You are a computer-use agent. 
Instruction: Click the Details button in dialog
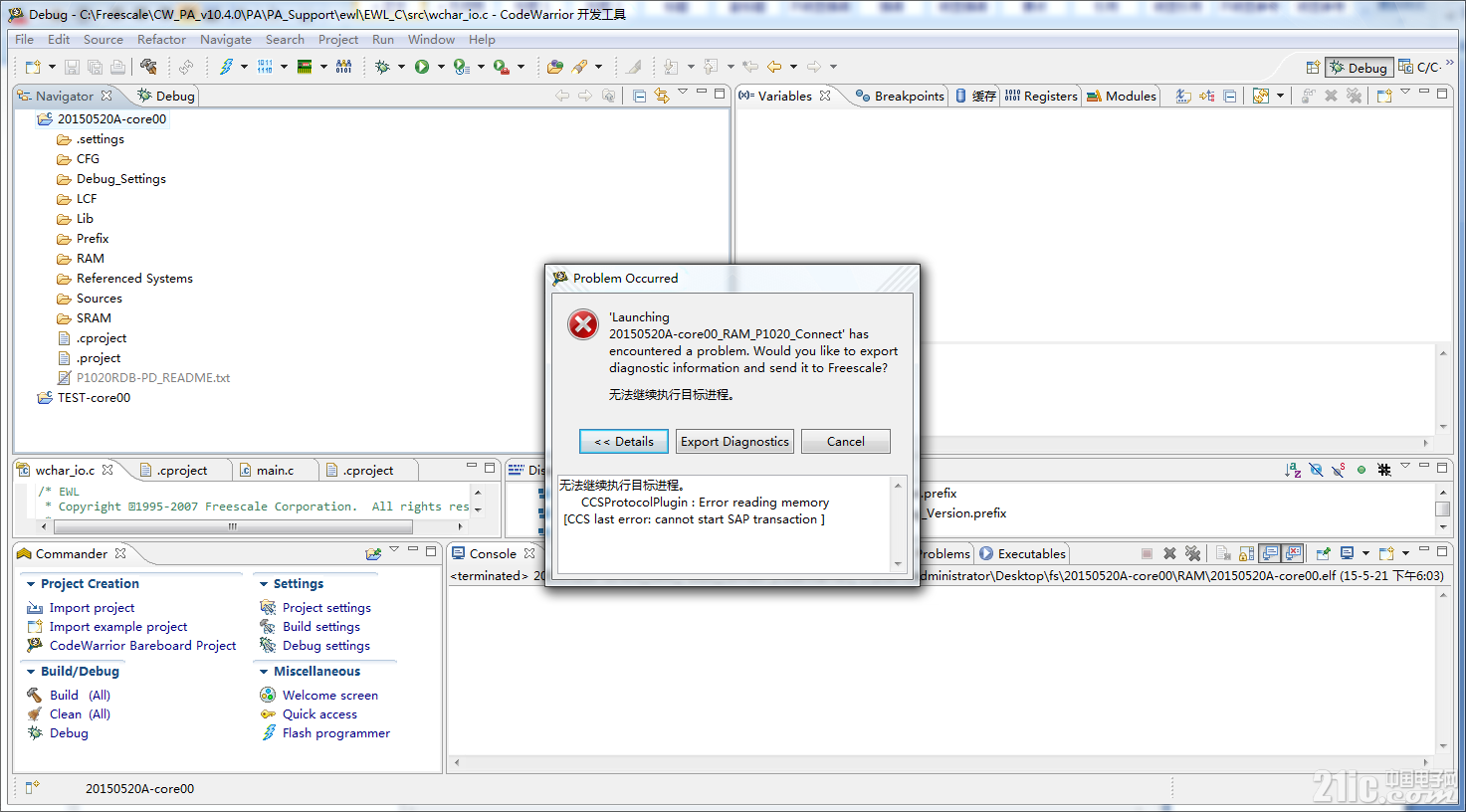click(x=624, y=441)
